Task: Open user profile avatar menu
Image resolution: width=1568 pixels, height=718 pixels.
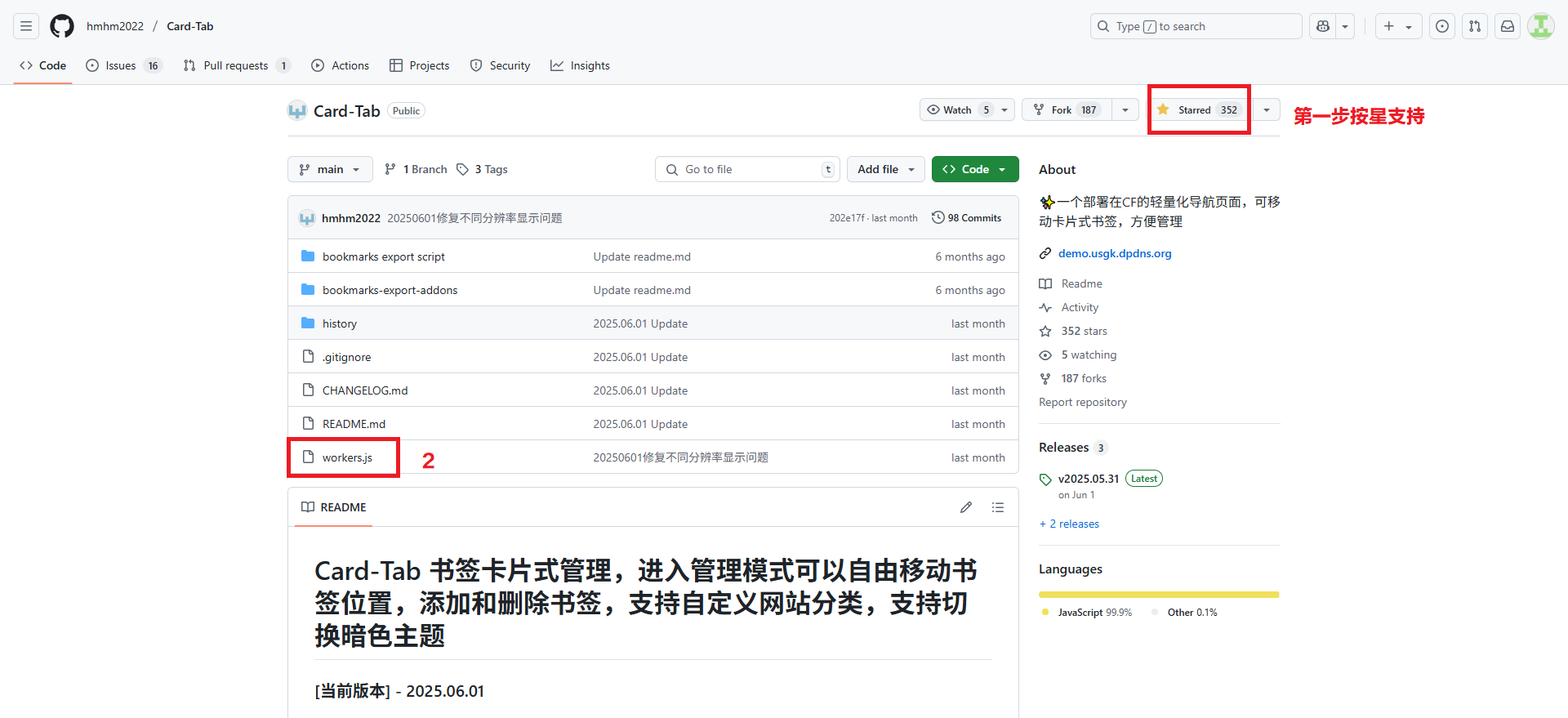Action: pyautogui.click(x=1540, y=26)
